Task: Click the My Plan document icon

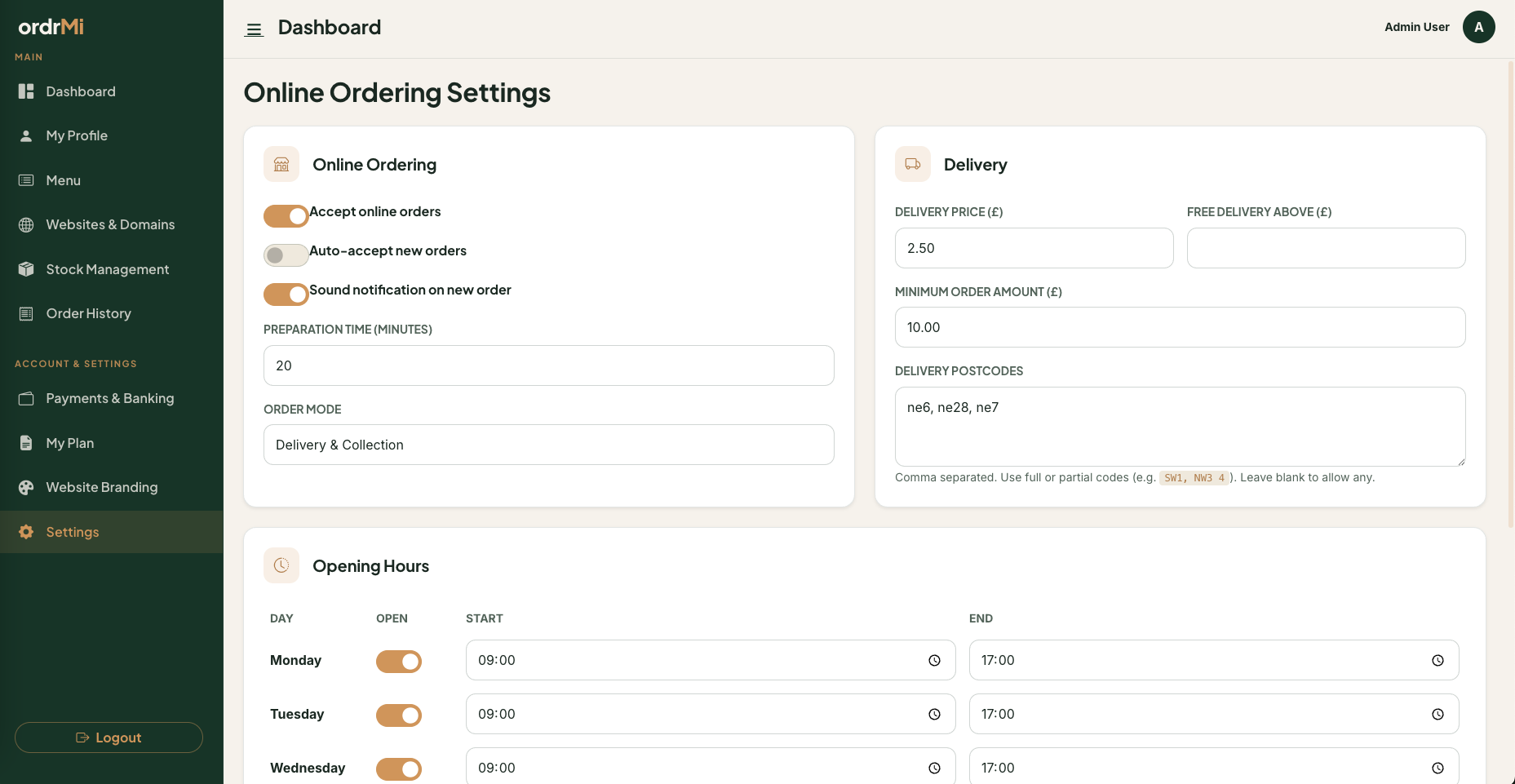Action: click(x=26, y=443)
